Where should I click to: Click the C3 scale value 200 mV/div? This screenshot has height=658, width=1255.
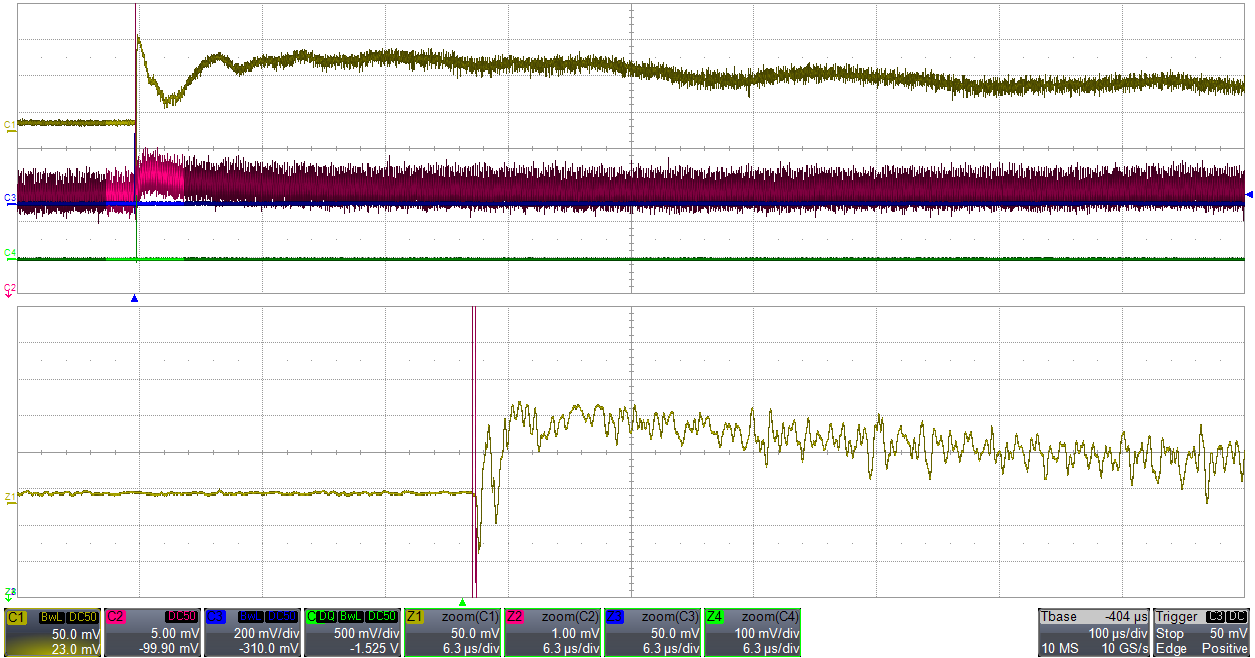(x=266, y=634)
